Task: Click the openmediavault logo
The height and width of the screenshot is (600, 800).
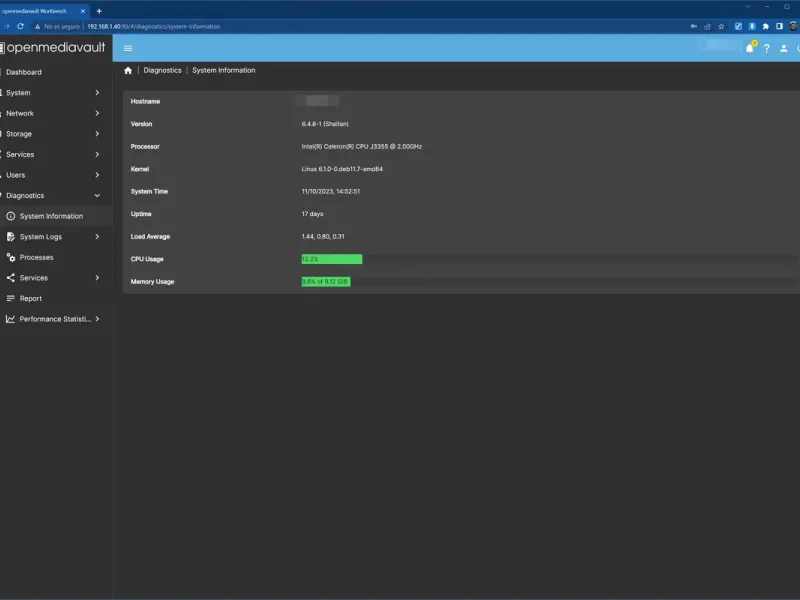Action: click(53, 47)
